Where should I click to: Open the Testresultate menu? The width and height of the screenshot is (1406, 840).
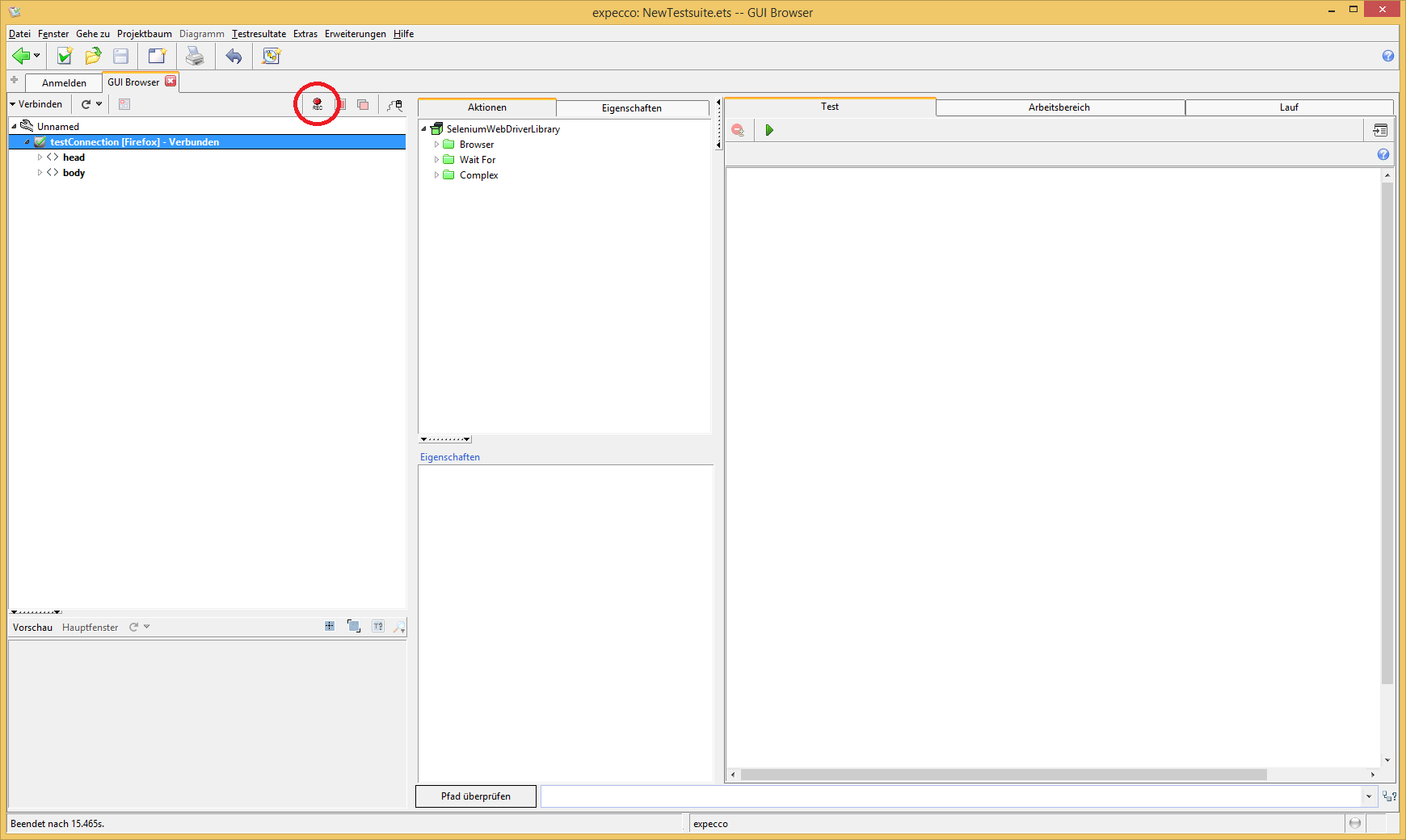click(x=259, y=34)
